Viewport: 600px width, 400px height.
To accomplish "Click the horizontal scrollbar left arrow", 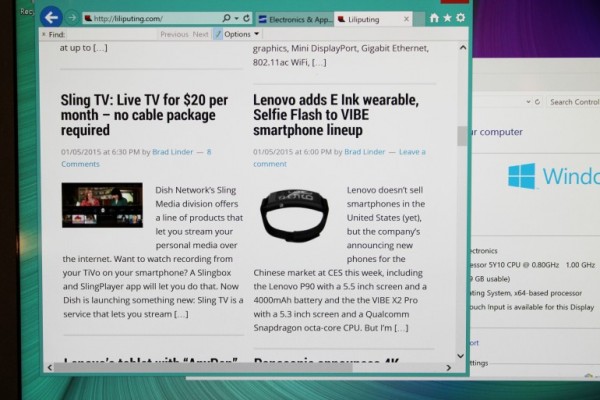I will 50,367.
